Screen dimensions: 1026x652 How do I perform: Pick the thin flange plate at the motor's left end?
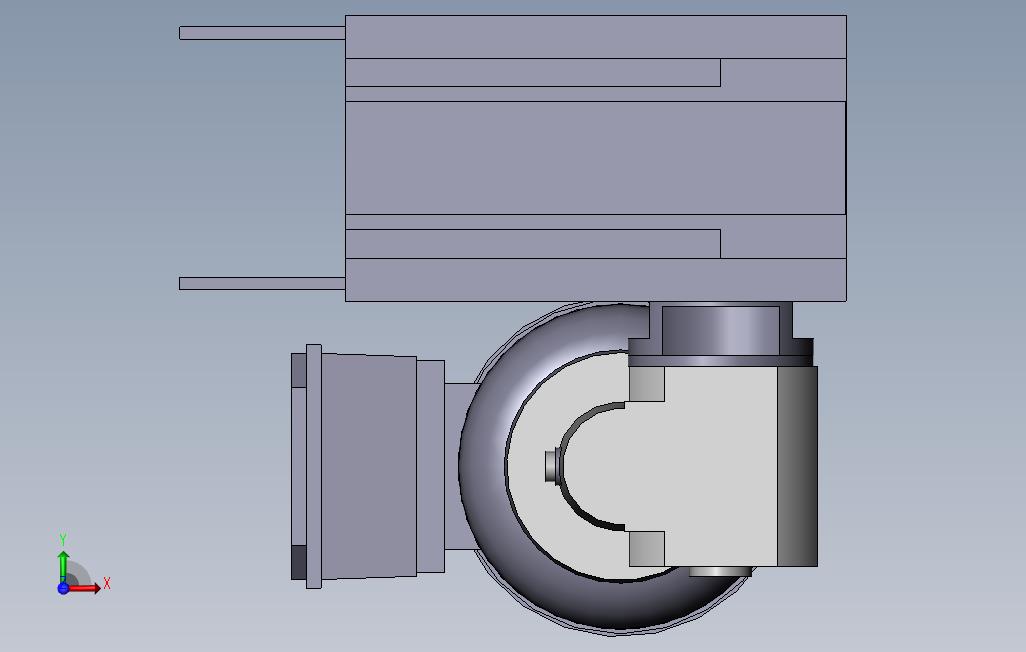pos(313,466)
